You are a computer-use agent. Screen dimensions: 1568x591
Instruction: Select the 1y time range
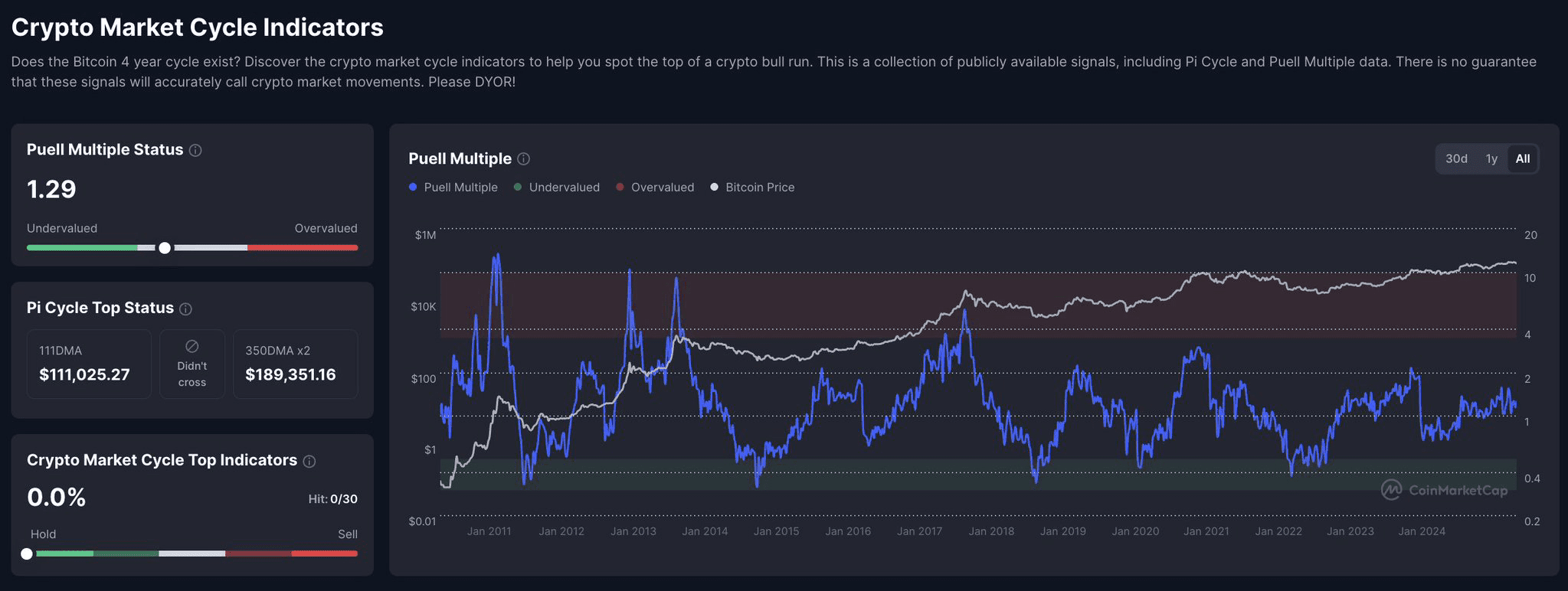[1491, 159]
